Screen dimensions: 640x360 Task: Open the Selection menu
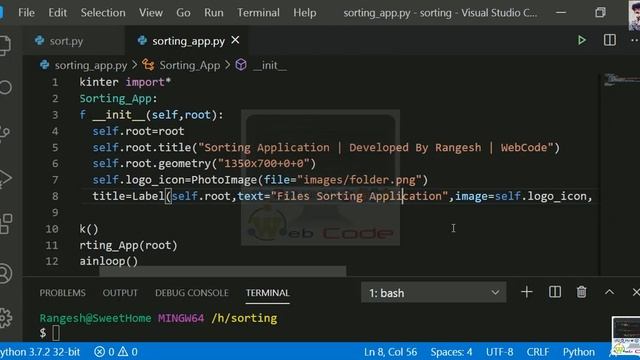tap(103, 13)
